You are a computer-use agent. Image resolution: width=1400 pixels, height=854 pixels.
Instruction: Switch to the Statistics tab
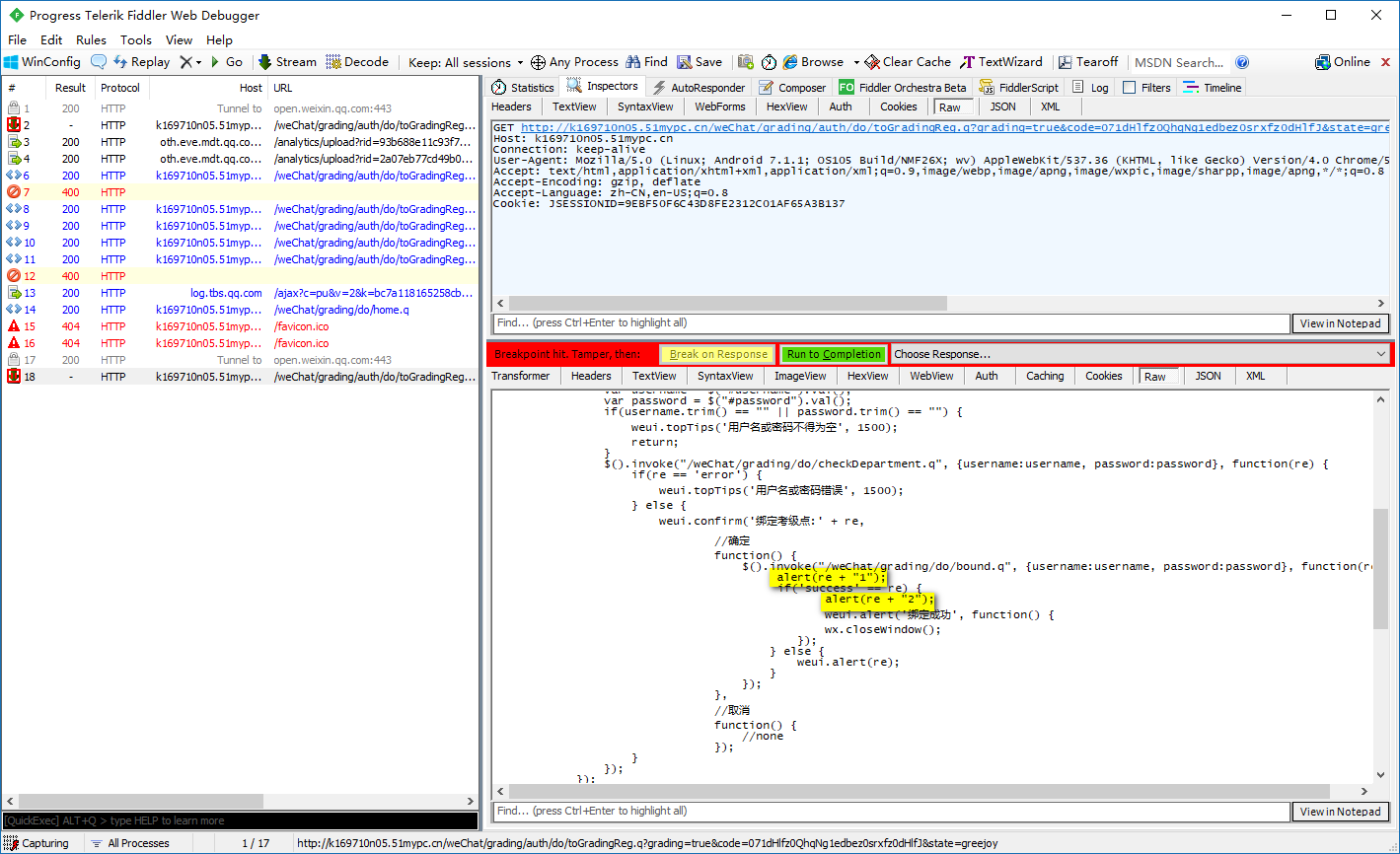point(523,88)
